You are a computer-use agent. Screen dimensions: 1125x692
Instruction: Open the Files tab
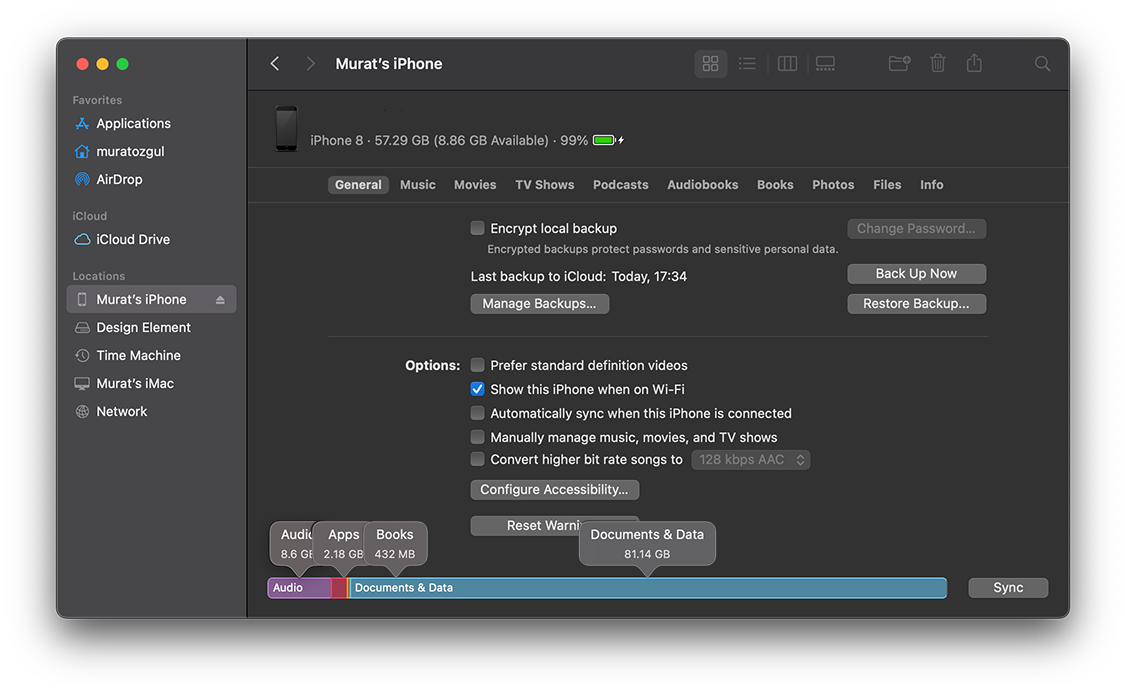click(887, 184)
